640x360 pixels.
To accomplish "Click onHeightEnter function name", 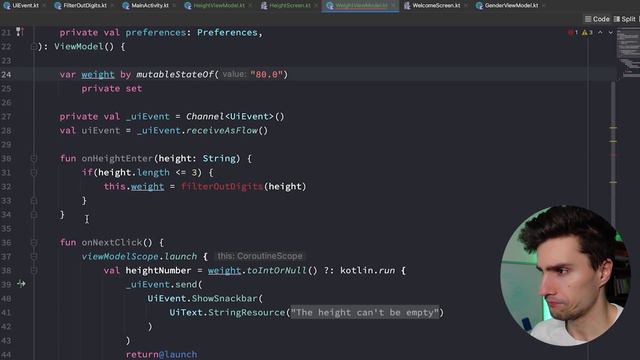I will pyautogui.click(x=117, y=158).
